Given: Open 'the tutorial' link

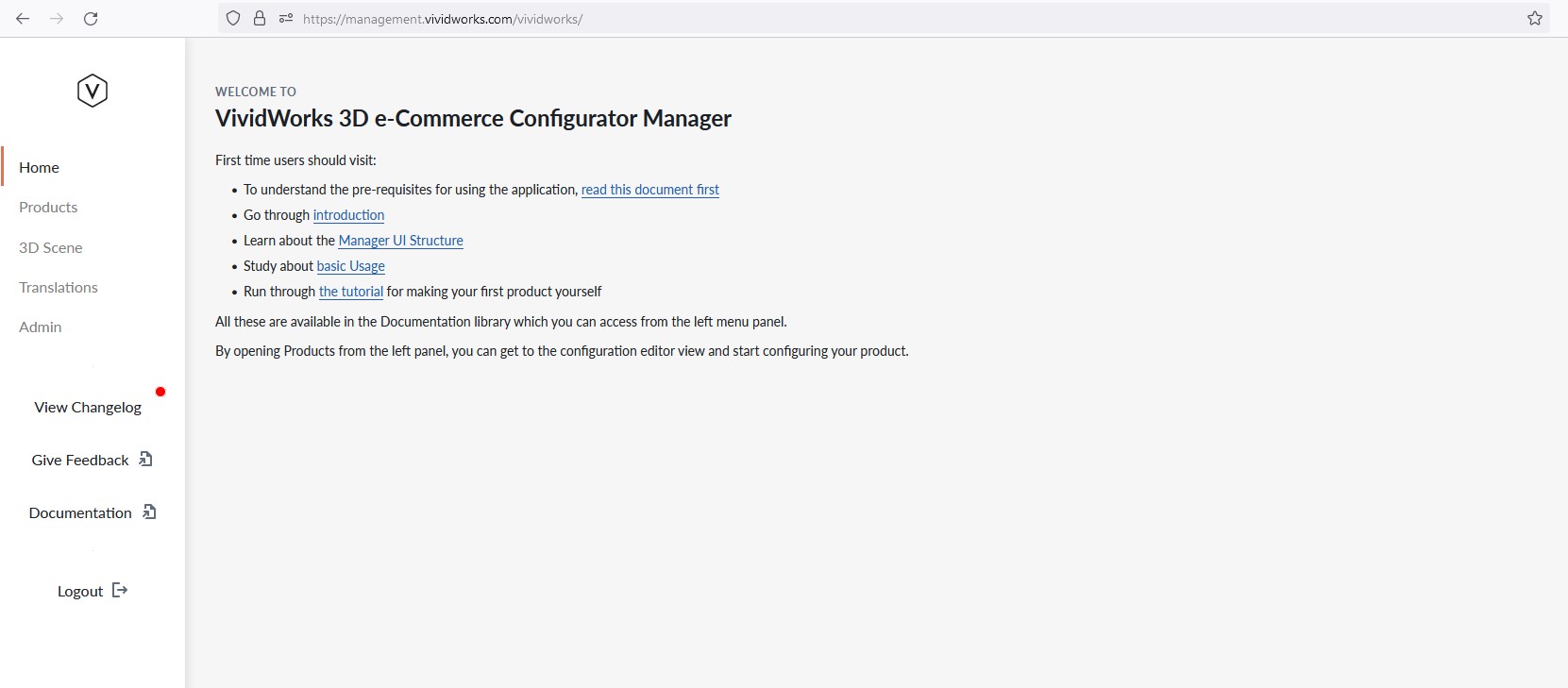Looking at the screenshot, I should 351,292.
